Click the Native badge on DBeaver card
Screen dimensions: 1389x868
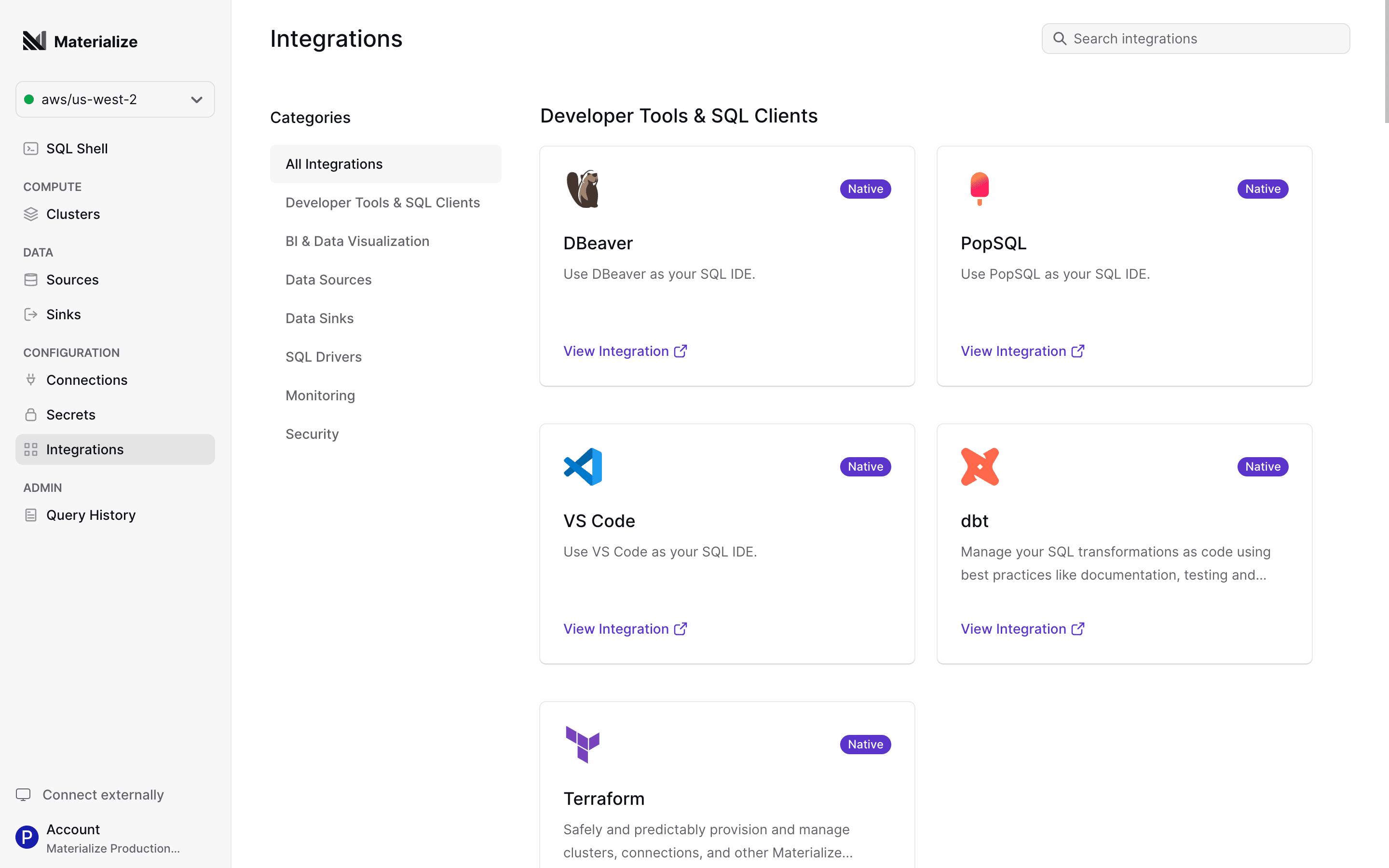866,189
